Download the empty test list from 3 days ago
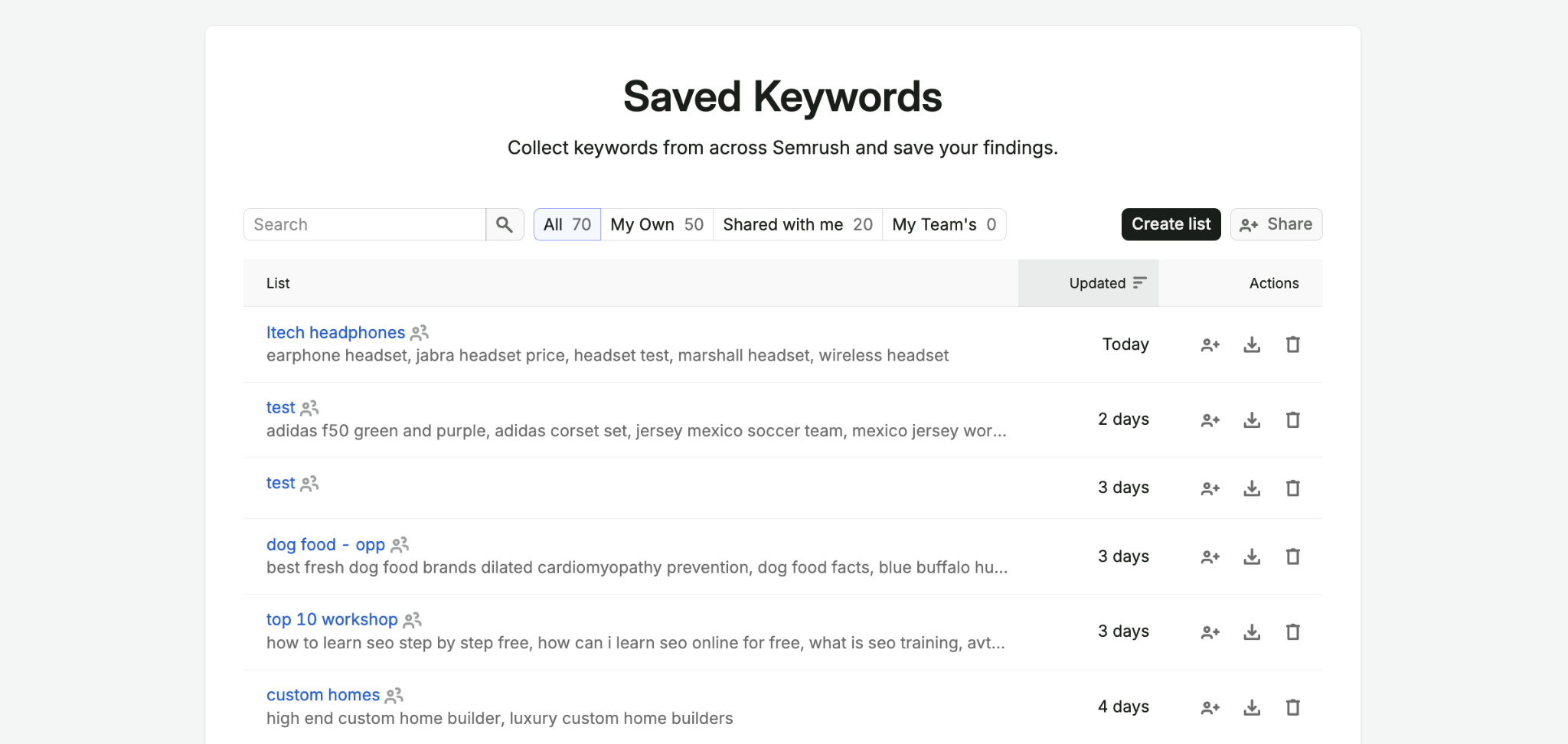The image size is (1568, 744). point(1252,488)
